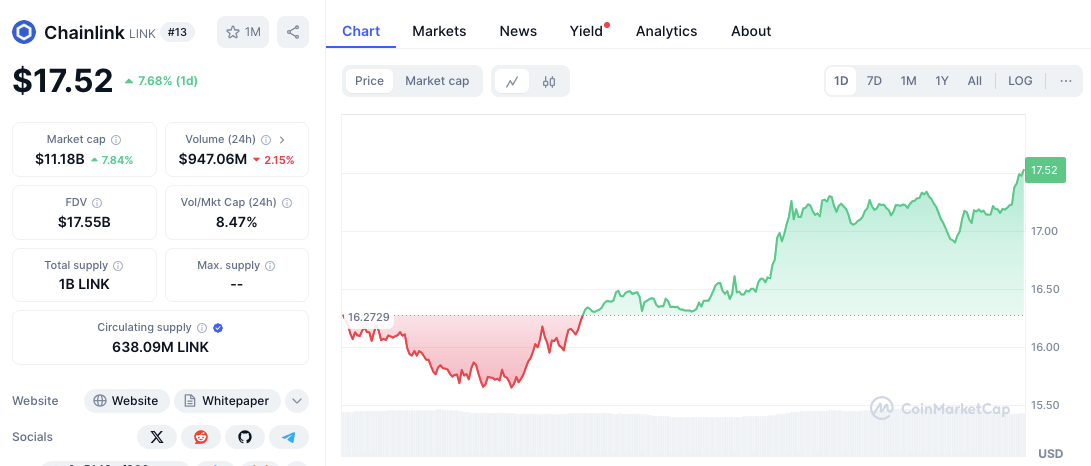Expand more website links chevron
The image size is (1091, 466).
[297, 401]
